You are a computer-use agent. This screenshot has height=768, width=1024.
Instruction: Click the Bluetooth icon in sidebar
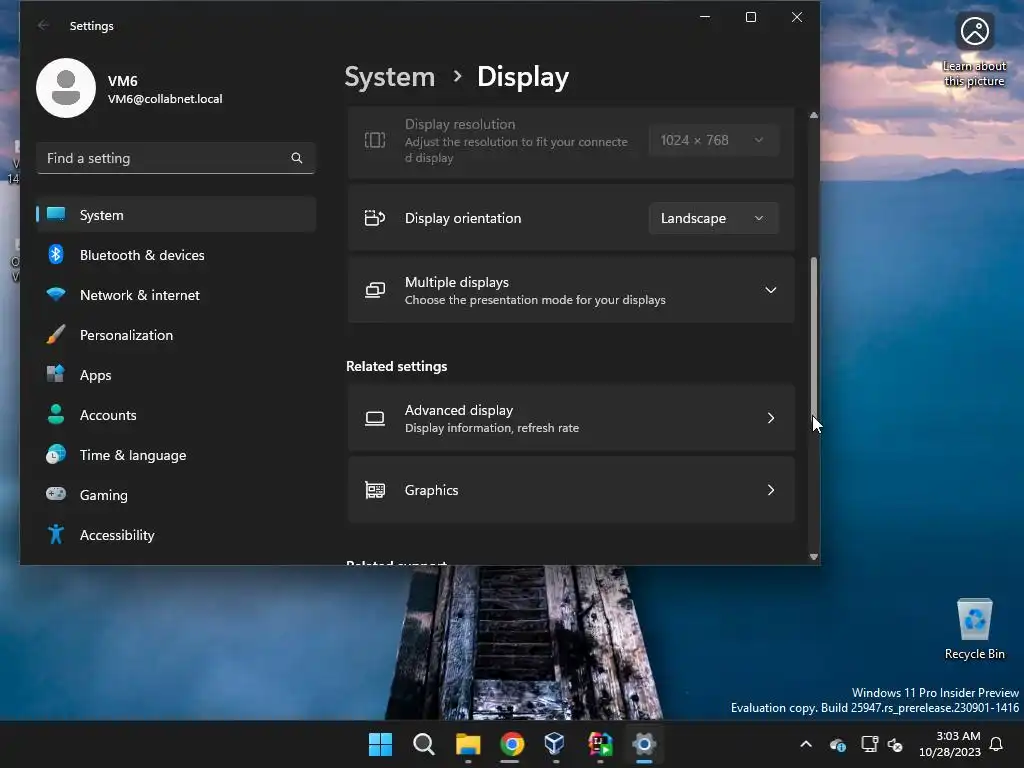click(56, 254)
